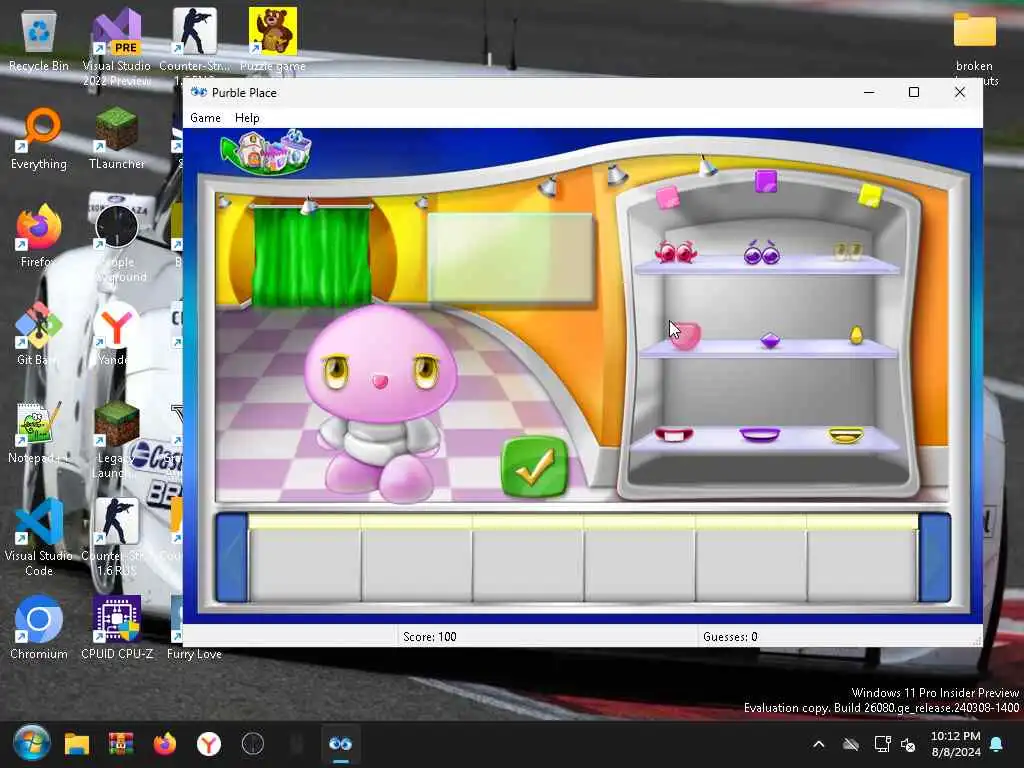Image resolution: width=1024 pixels, height=768 pixels.
Task: Open the broken shortcuts folder
Action: (x=974, y=48)
